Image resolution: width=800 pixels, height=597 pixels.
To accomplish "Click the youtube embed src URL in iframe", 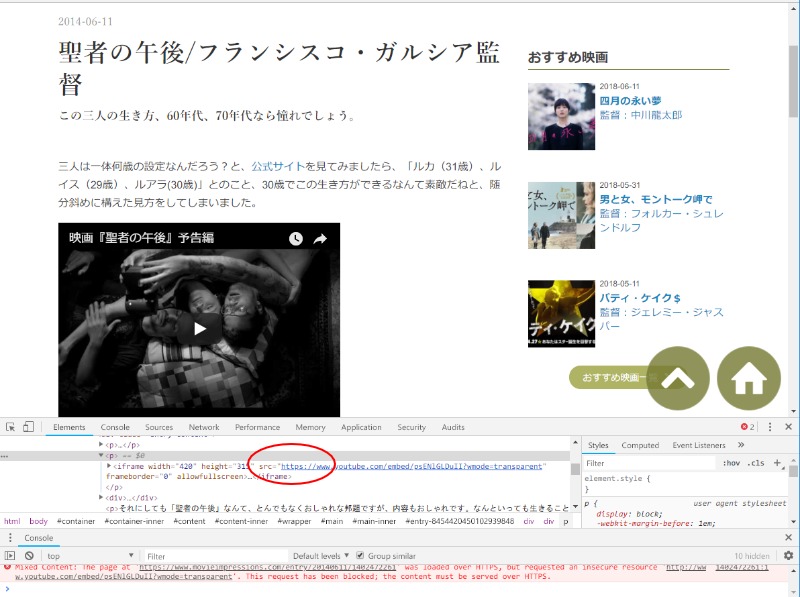I will click(411, 466).
